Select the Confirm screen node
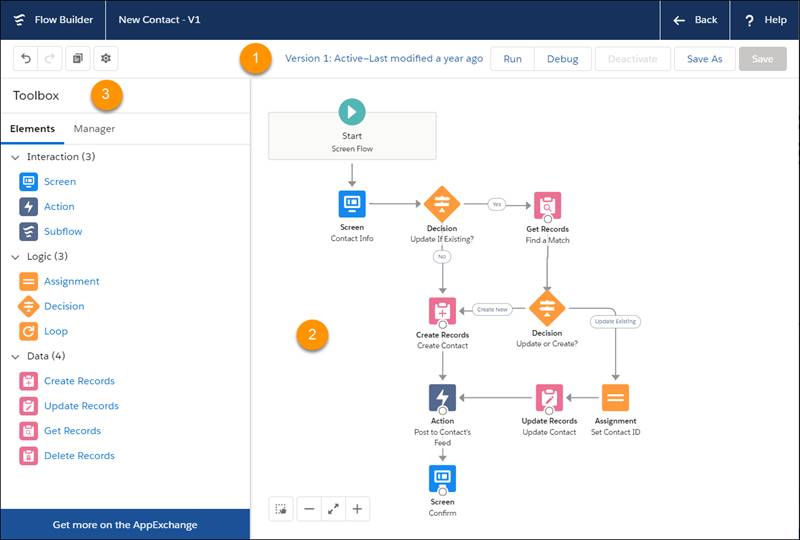The width and height of the screenshot is (800, 540). (442, 478)
